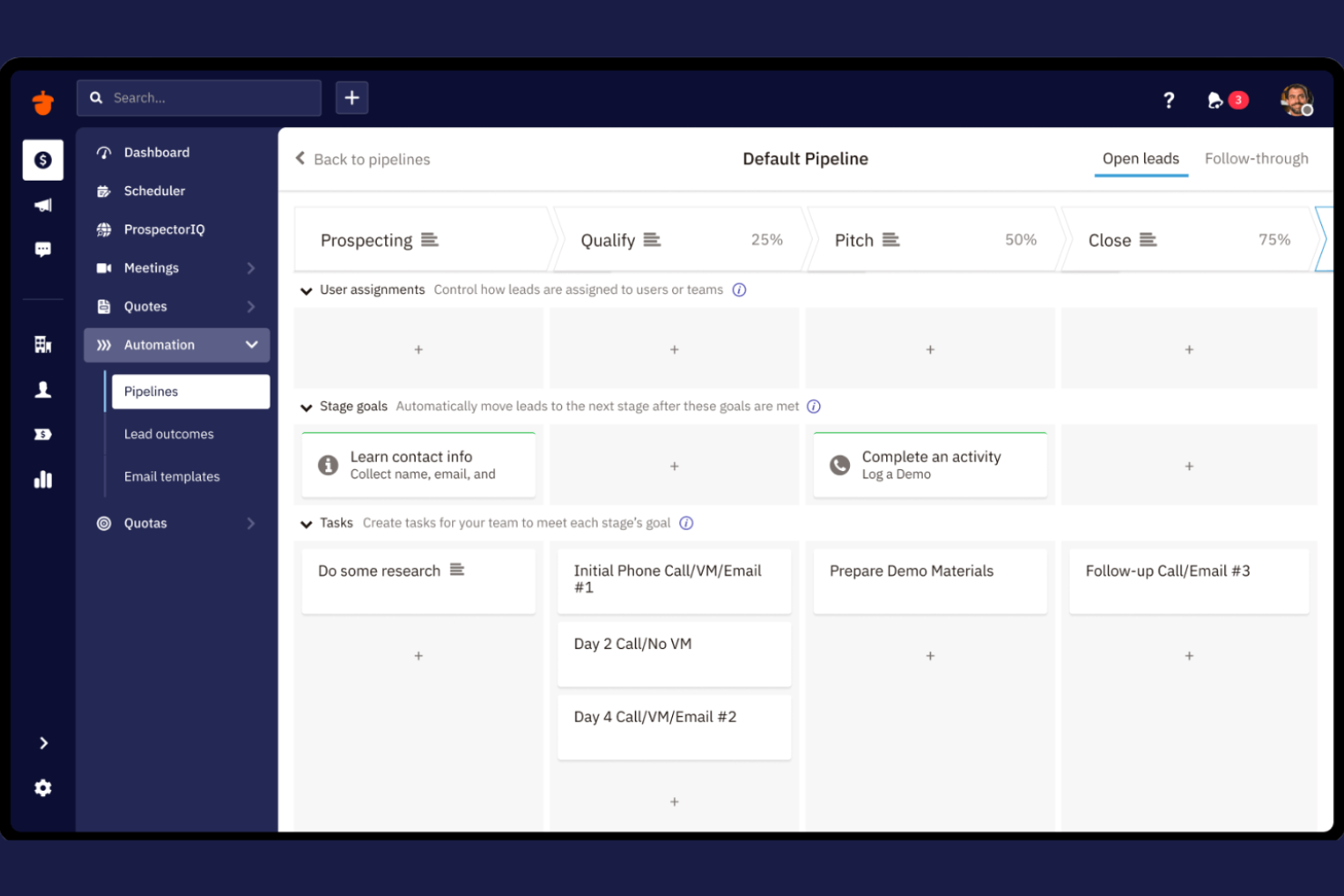The image size is (1344, 896).
Task: Open the Nutshell app logo
Action: click(43, 102)
